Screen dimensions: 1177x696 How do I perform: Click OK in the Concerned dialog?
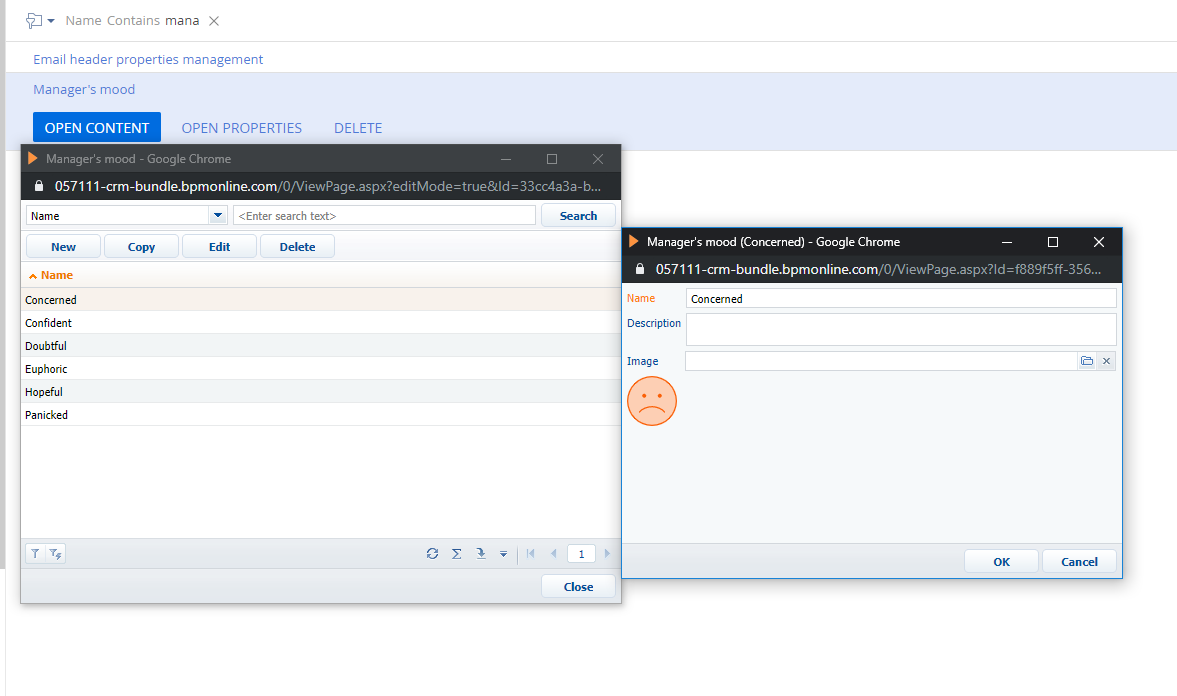[x=1001, y=562]
